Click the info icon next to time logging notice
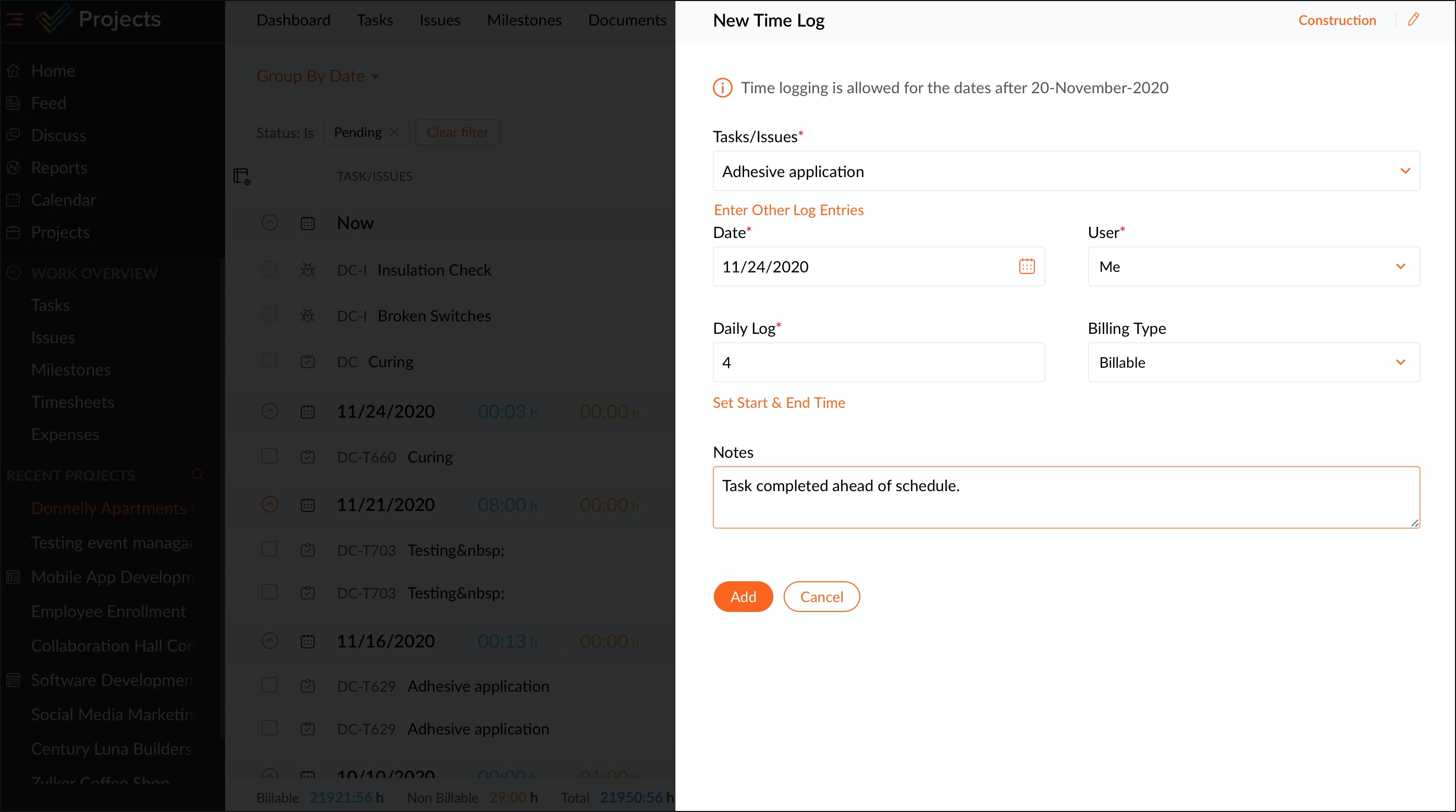The image size is (1456, 812). [x=722, y=88]
